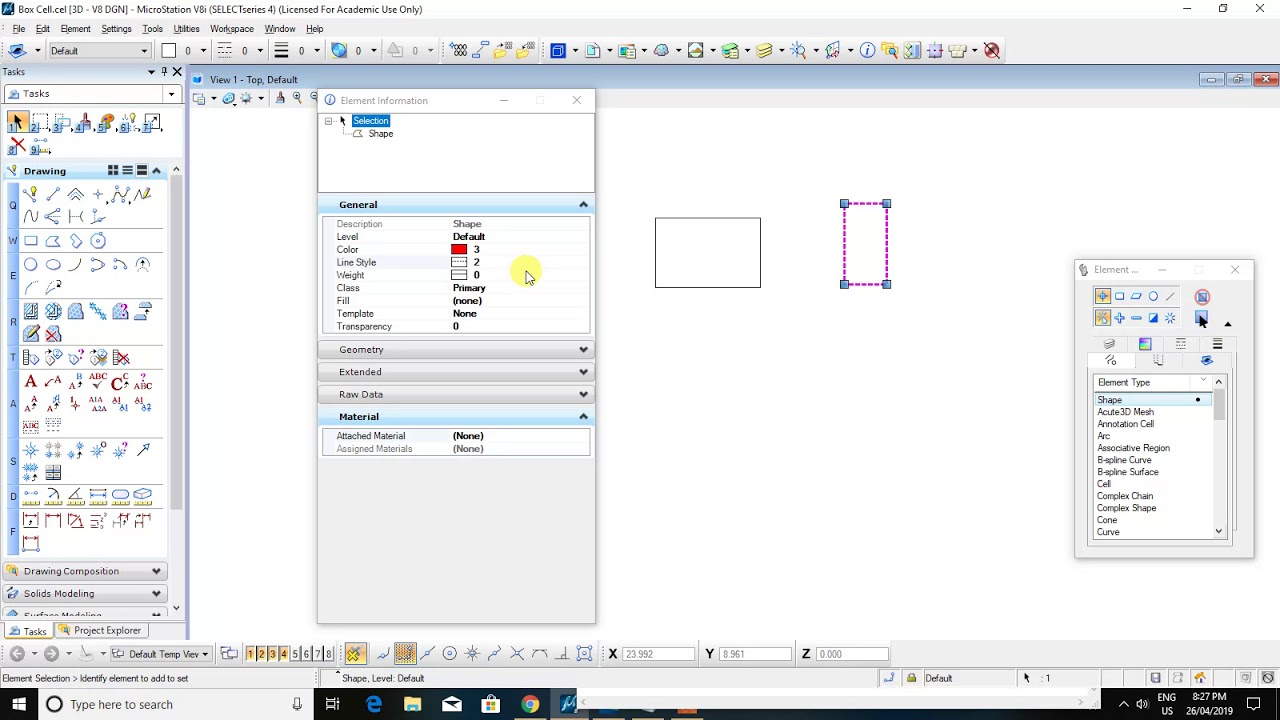Select the Element Selection tool in Tasks
Image resolution: width=1280 pixels, height=720 pixels.
coord(17,123)
